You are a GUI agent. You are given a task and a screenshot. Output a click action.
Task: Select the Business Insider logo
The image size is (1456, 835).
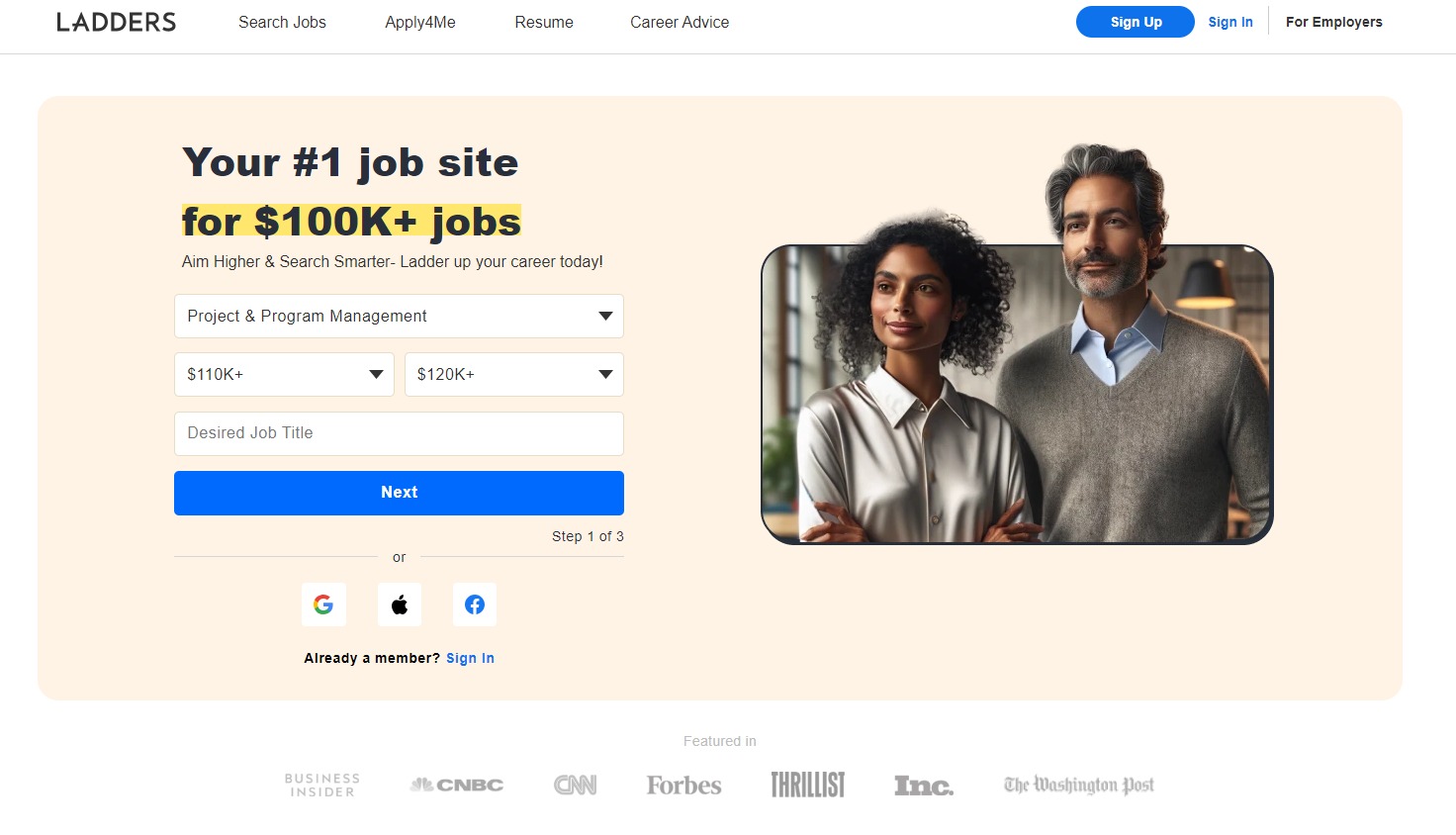321,784
